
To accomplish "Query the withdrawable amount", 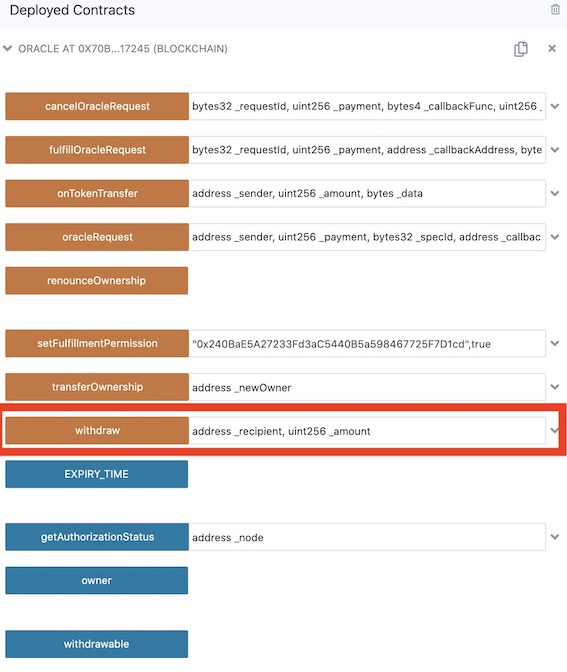I will 96,644.
